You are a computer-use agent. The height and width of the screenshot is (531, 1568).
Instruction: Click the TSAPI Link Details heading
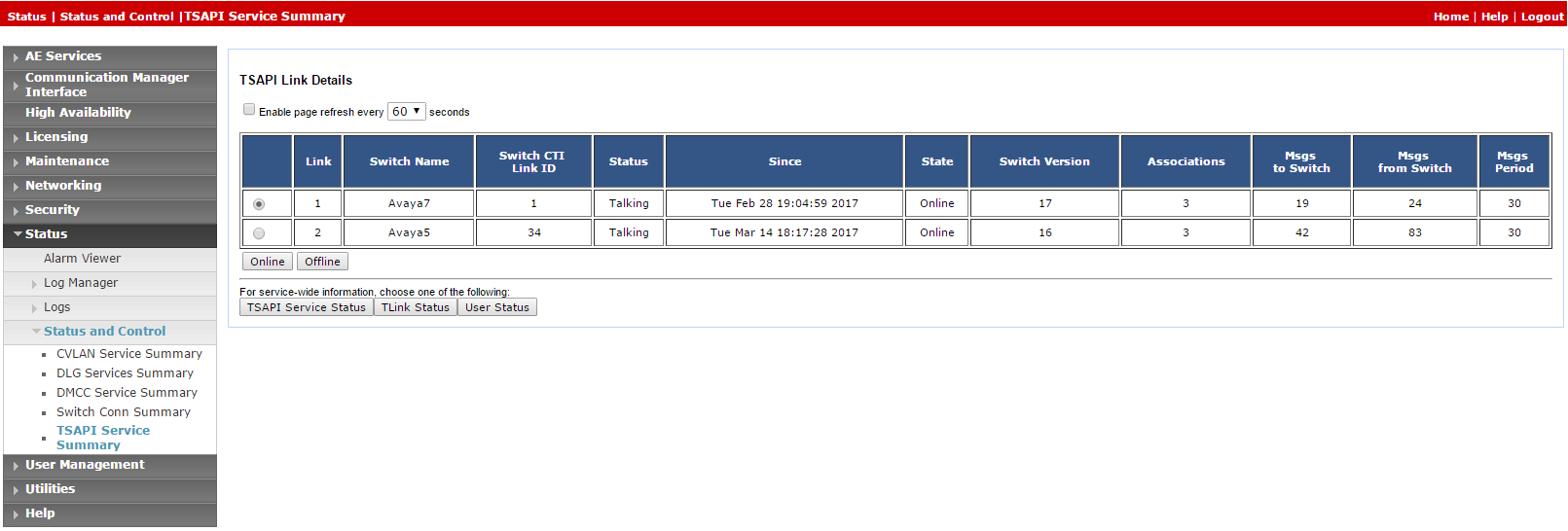[296, 81]
